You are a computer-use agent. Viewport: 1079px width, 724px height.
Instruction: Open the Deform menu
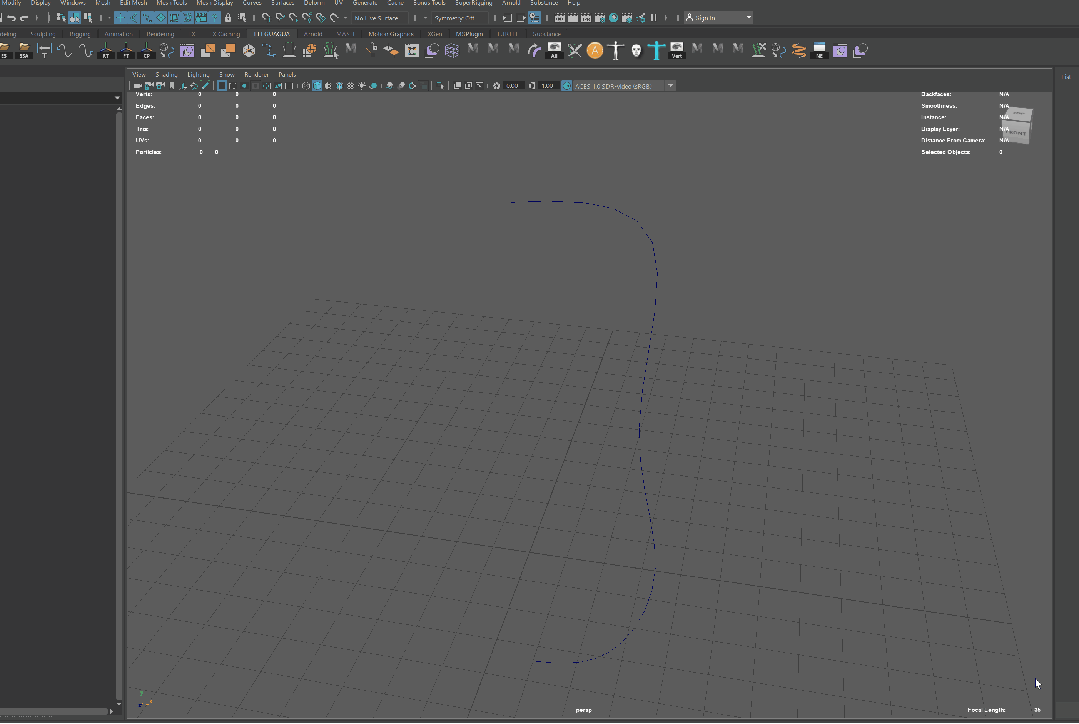coord(313,3)
